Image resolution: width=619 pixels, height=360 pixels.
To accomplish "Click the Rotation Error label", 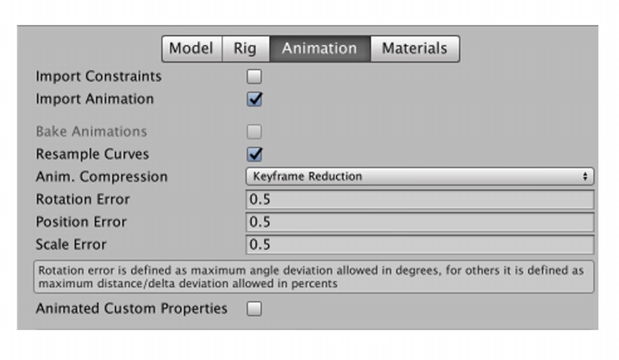I will point(83,199).
